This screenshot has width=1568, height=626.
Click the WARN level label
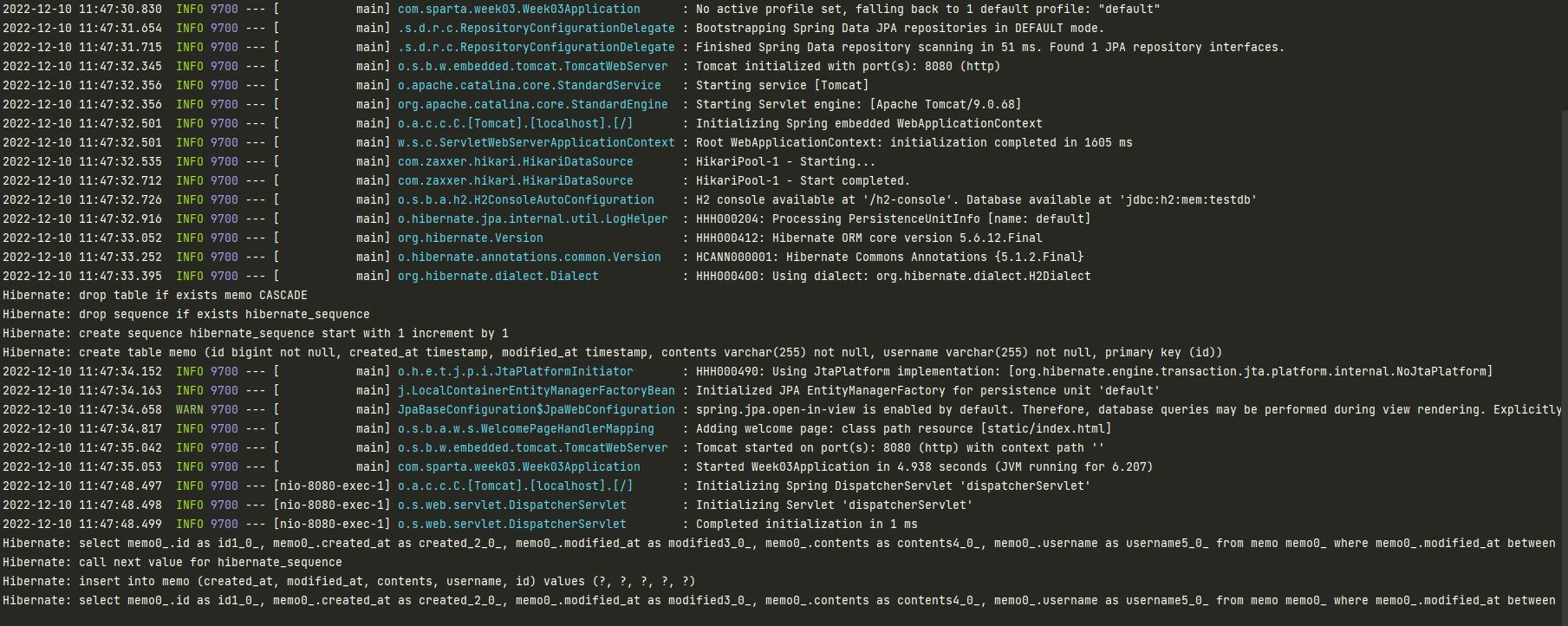pyautogui.click(x=189, y=409)
